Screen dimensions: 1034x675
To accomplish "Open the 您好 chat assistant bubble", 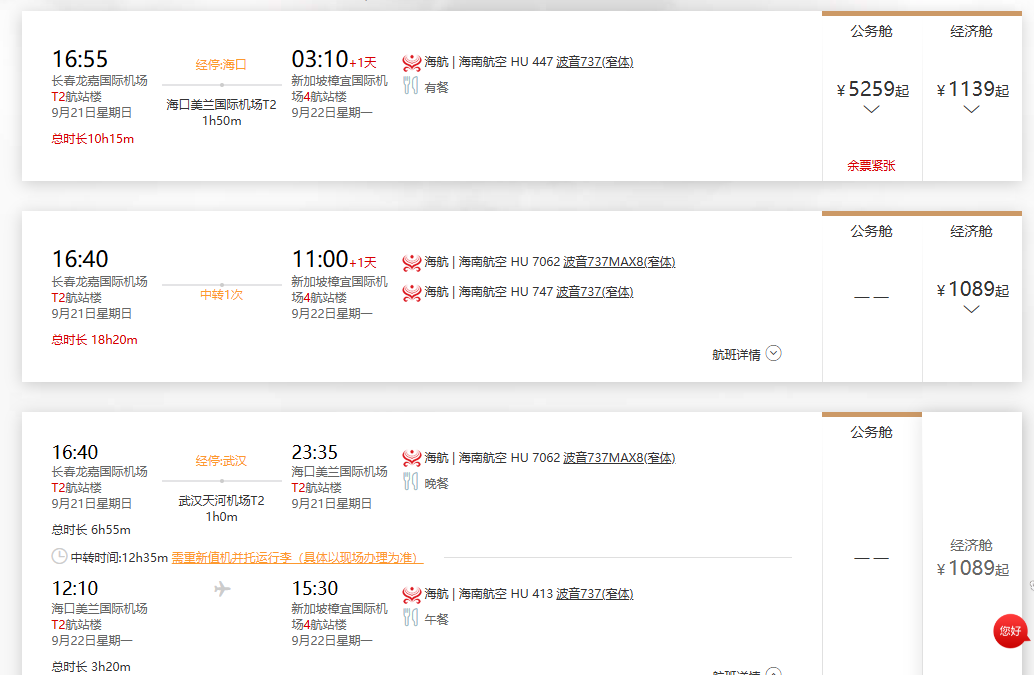I will point(1010,631).
